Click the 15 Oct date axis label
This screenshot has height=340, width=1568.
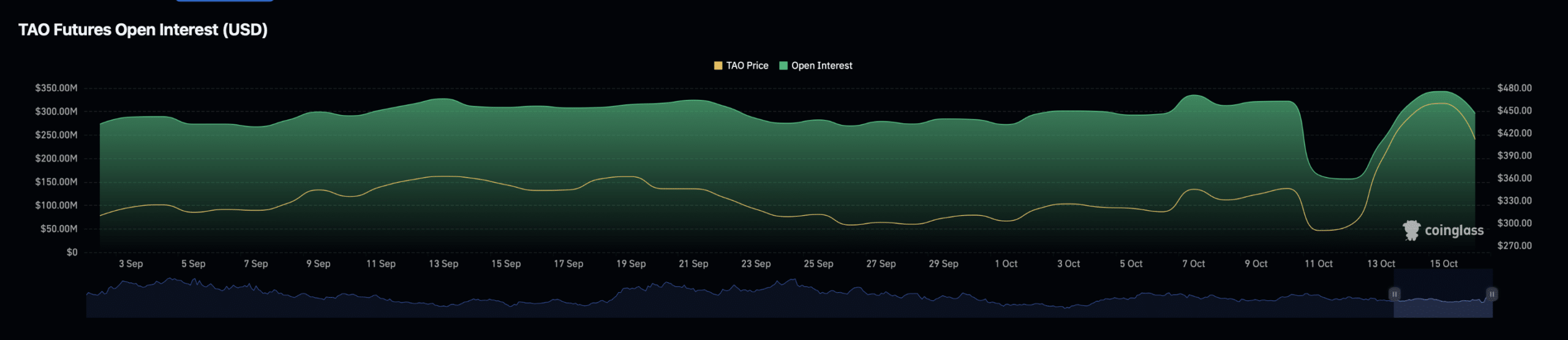click(1443, 263)
